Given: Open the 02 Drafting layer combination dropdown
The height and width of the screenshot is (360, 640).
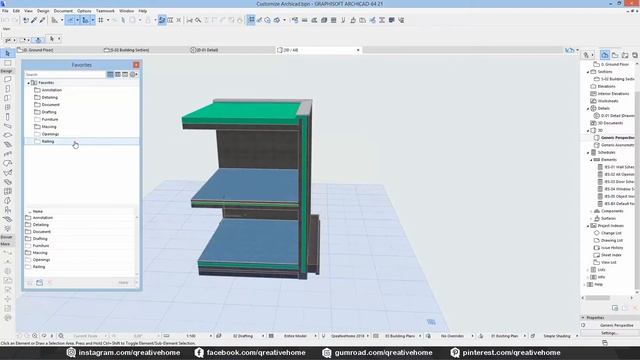Looking at the screenshot, I should (x=263, y=336).
